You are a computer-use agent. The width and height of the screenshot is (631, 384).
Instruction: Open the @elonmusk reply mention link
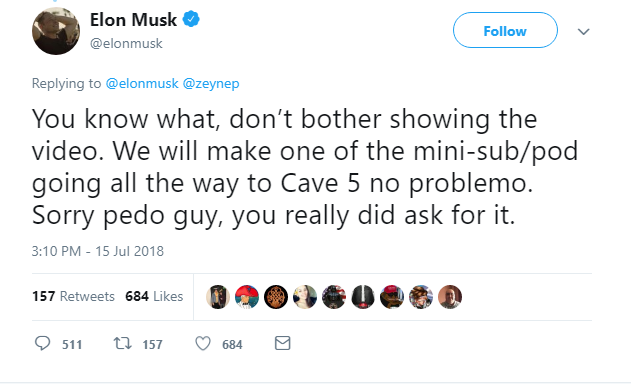coord(142,83)
